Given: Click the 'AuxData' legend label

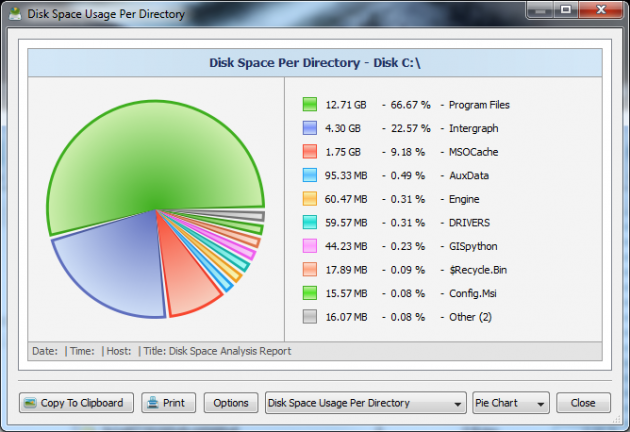Looking at the screenshot, I should (x=469, y=176).
